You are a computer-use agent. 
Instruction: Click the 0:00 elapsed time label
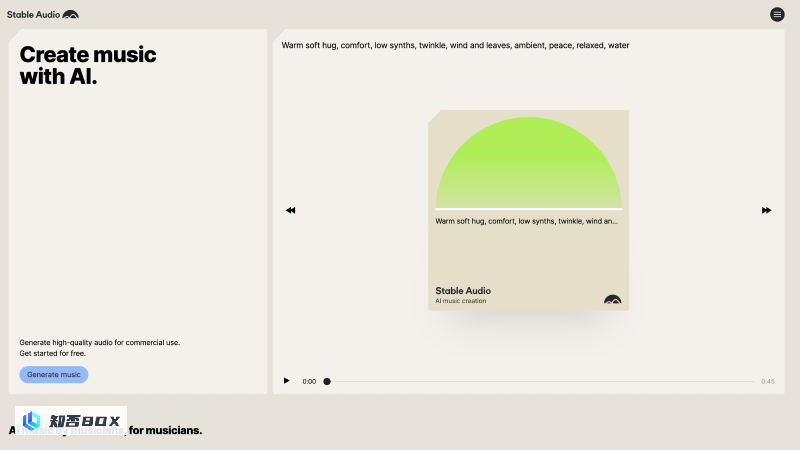tap(309, 381)
